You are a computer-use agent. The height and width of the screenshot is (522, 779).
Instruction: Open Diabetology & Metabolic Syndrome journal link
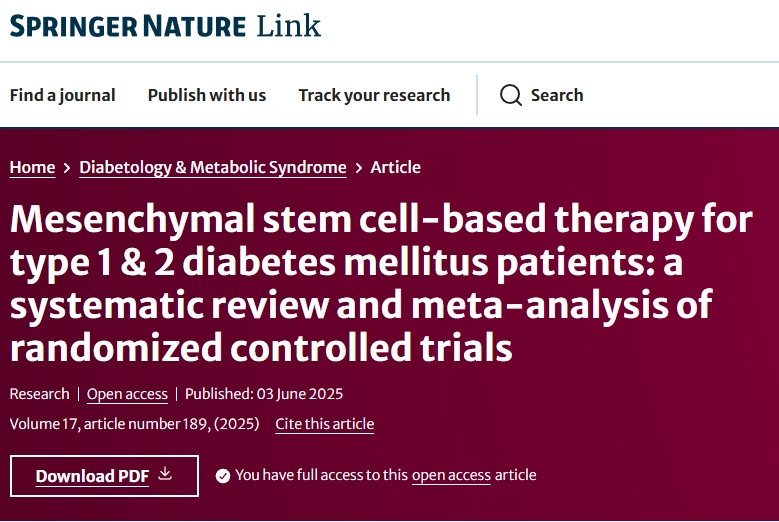[213, 167]
